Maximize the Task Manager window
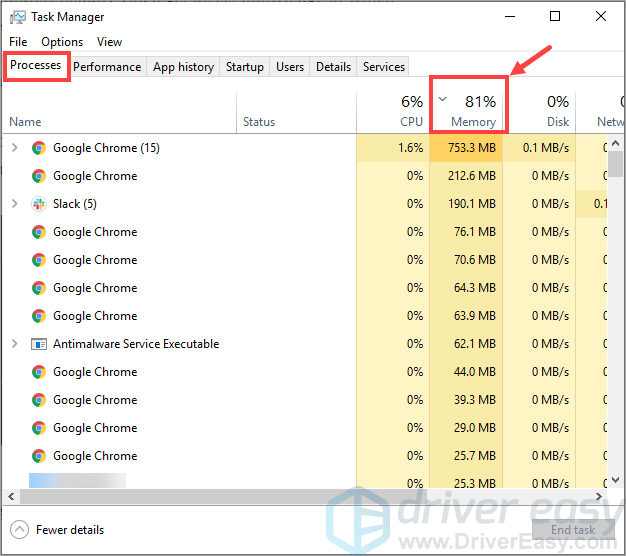 click(x=555, y=16)
